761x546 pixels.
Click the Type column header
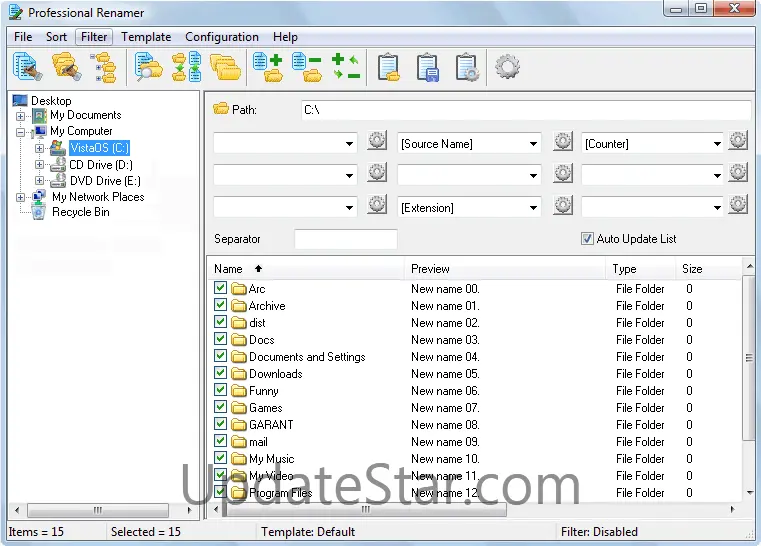(640, 269)
